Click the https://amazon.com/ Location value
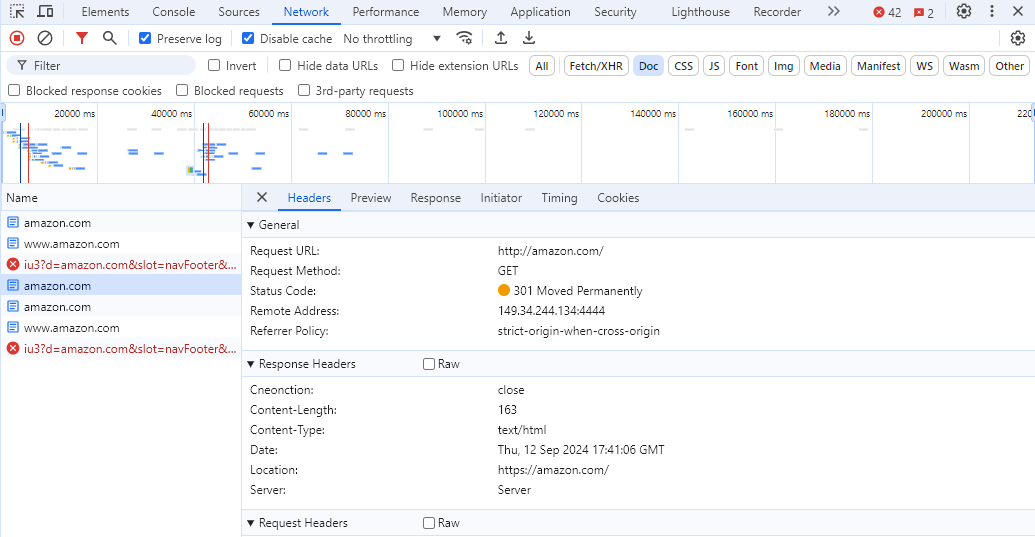Viewport: 1035px width, 537px height. tap(553, 470)
